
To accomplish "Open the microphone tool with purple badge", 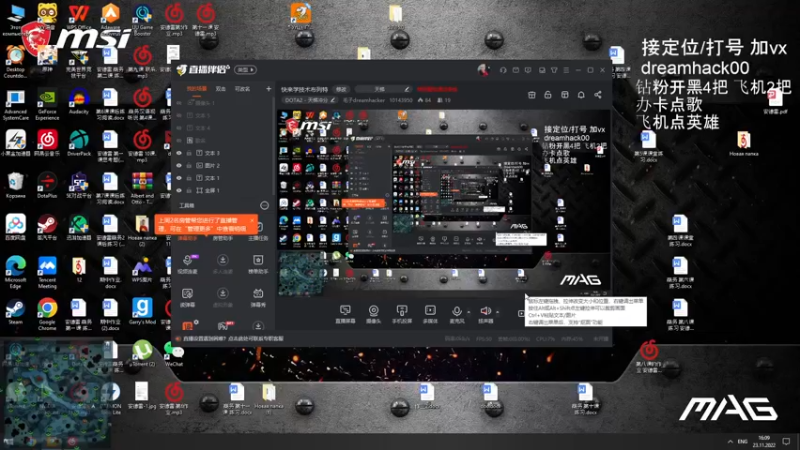I will coord(187,264).
